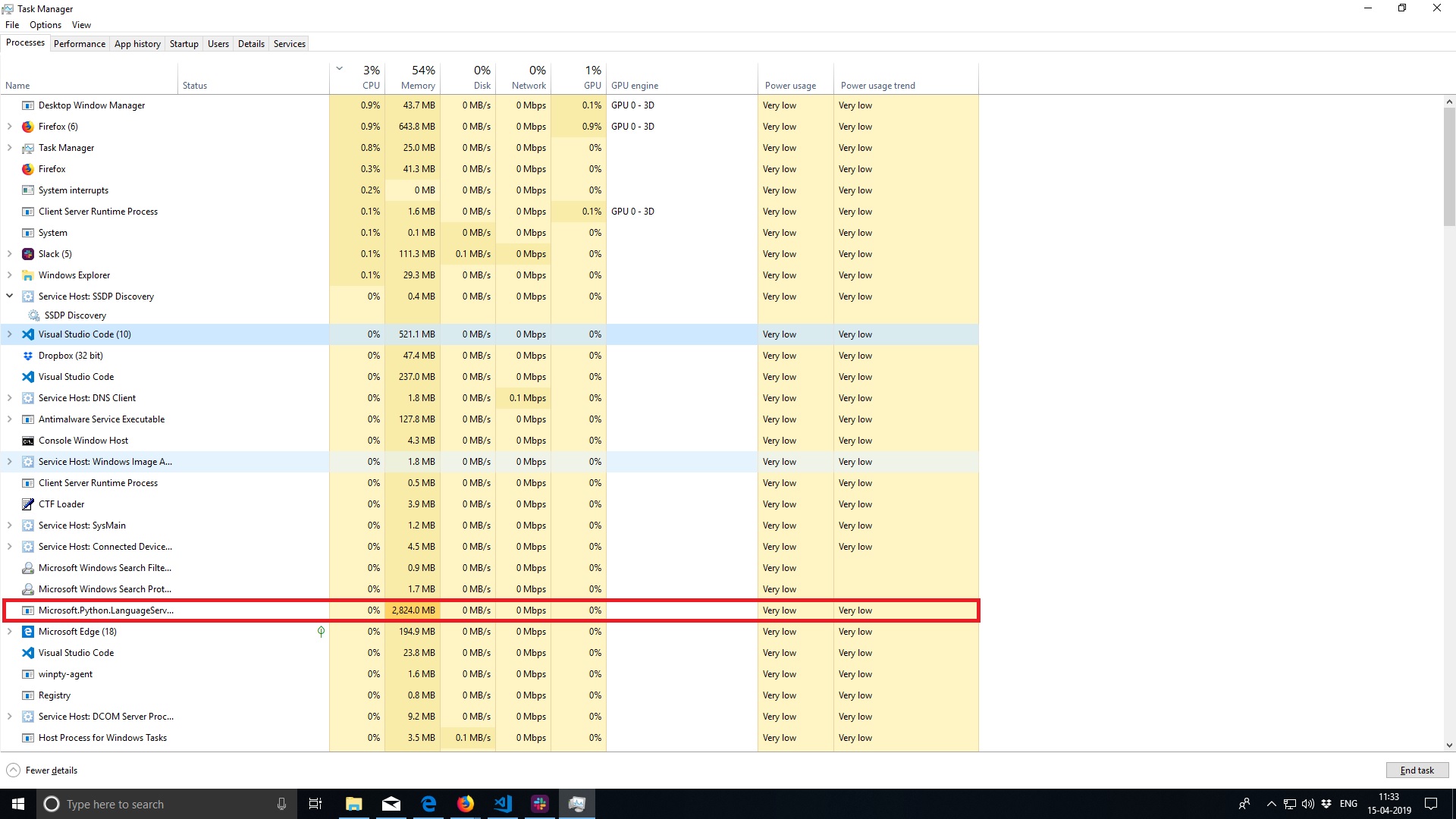1456x819 pixels.
Task: Click Fewer details to collapse the view
Action: pos(48,770)
